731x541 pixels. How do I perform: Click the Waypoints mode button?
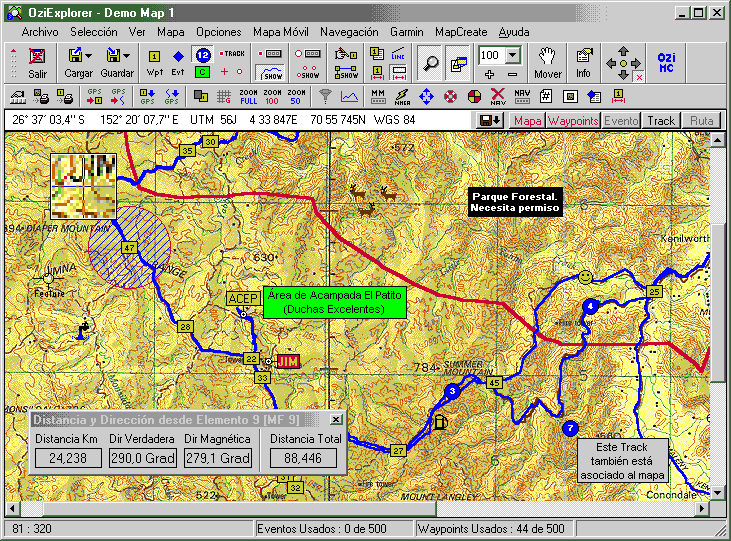[573, 121]
